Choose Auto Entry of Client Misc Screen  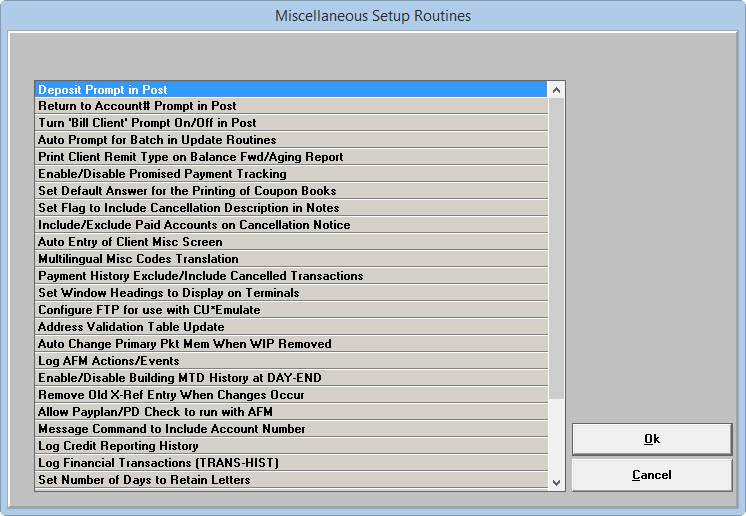coord(290,242)
